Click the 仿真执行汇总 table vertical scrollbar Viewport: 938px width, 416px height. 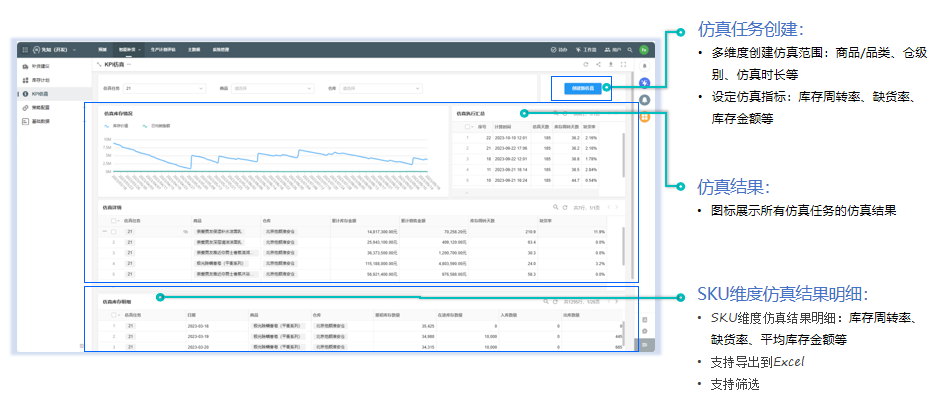623,155
